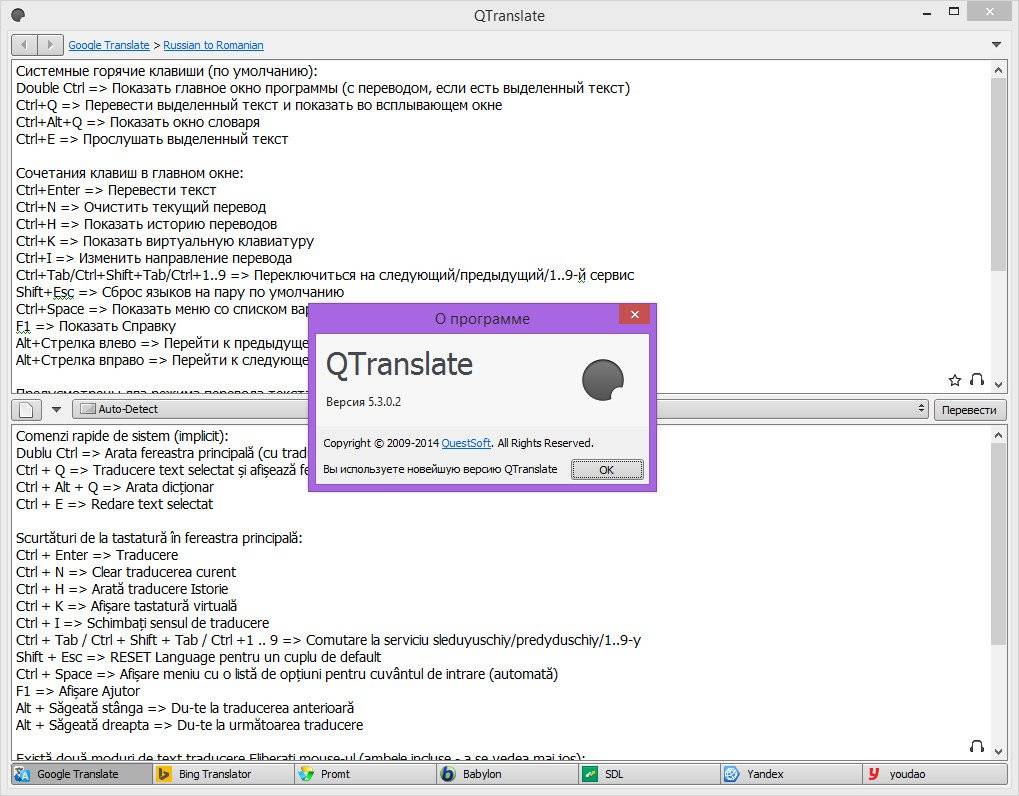Close the О программе dialog
The height and width of the screenshot is (796, 1019).
(634, 315)
